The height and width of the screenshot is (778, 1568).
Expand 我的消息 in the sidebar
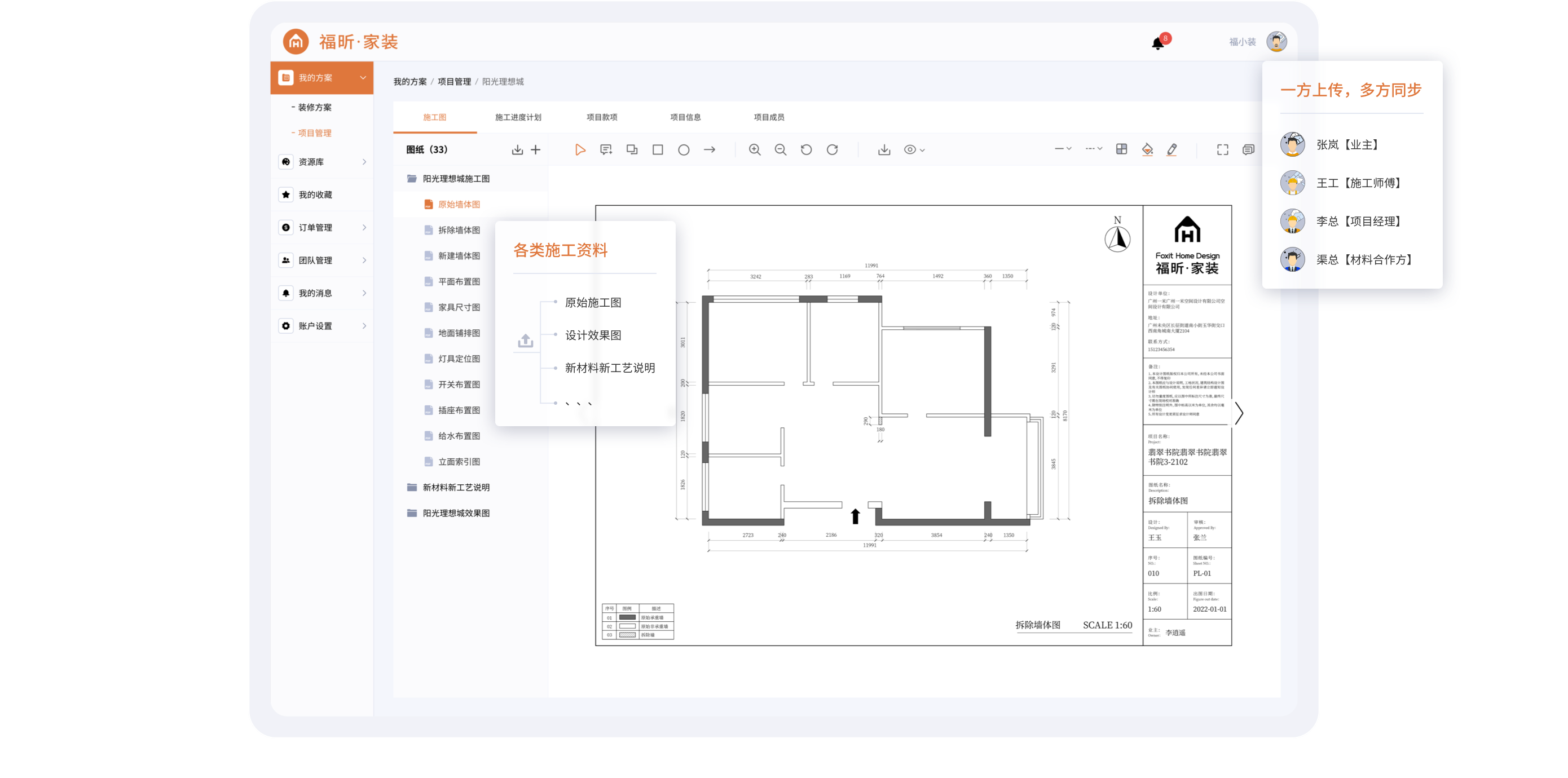click(322, 293)
